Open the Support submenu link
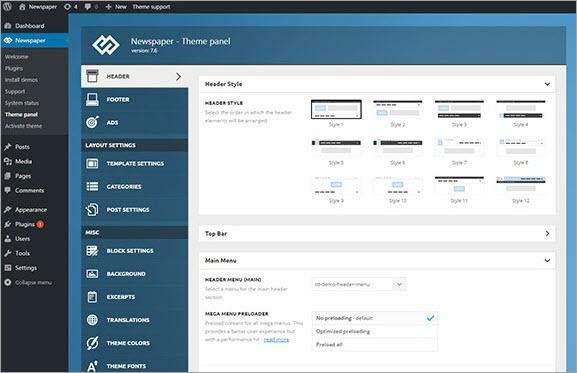 (15, 91)
